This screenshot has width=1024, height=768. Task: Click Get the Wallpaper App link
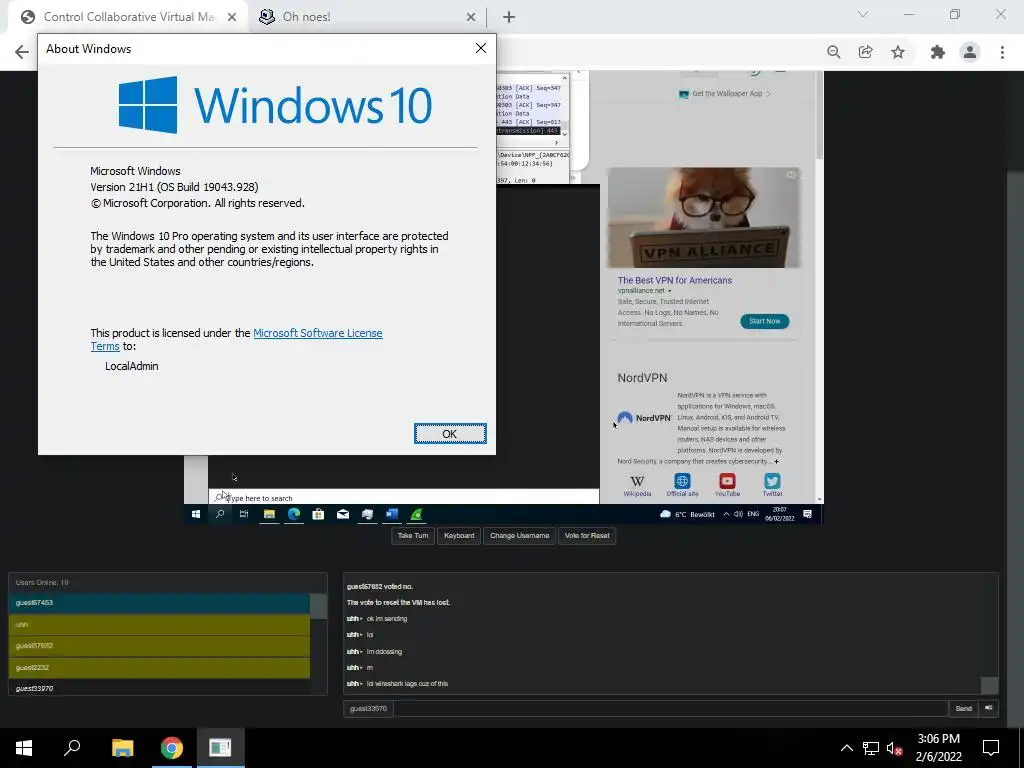pyautogui.click(x=726, y=93)
